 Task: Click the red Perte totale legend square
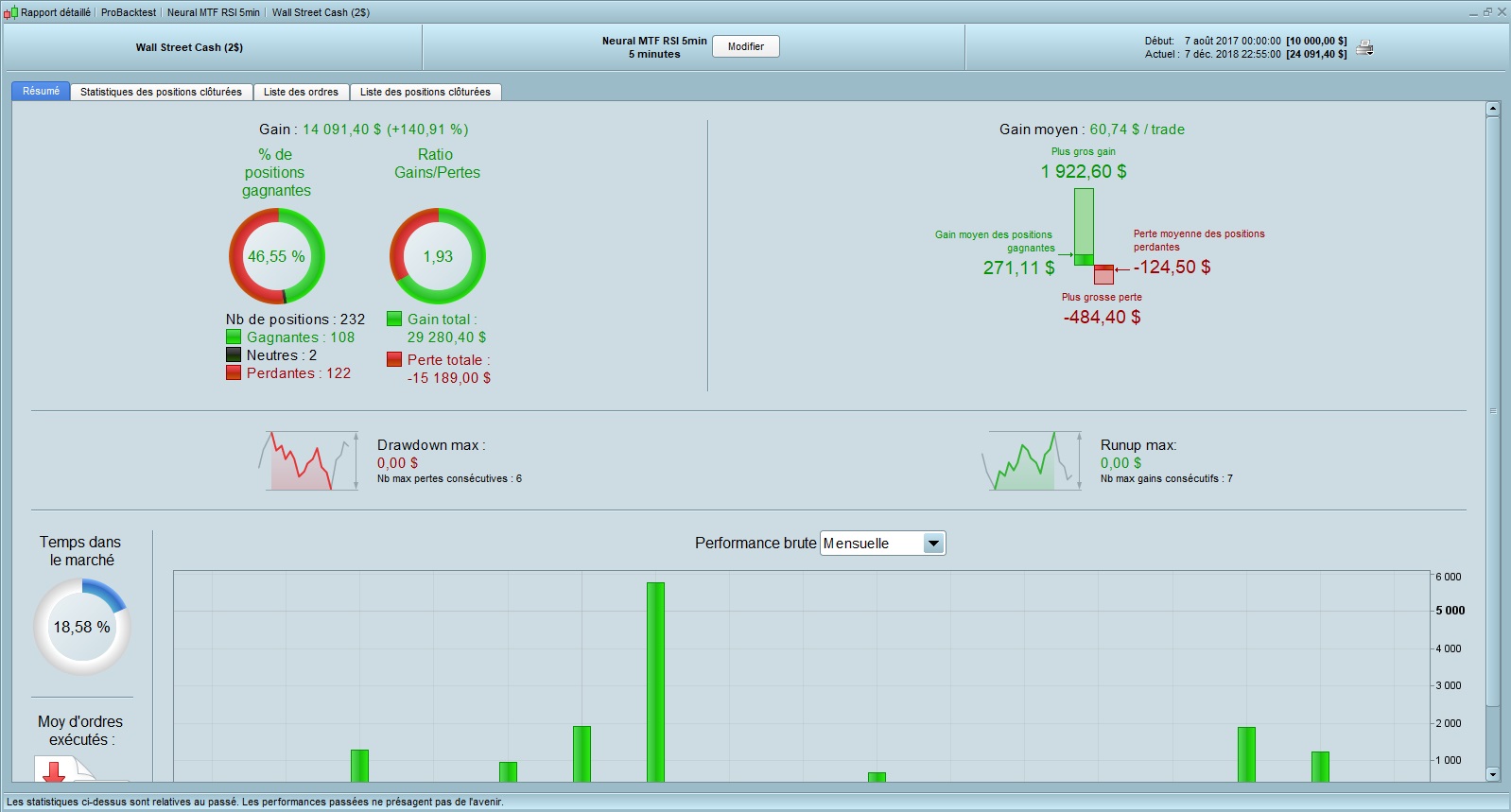(394, 359)
